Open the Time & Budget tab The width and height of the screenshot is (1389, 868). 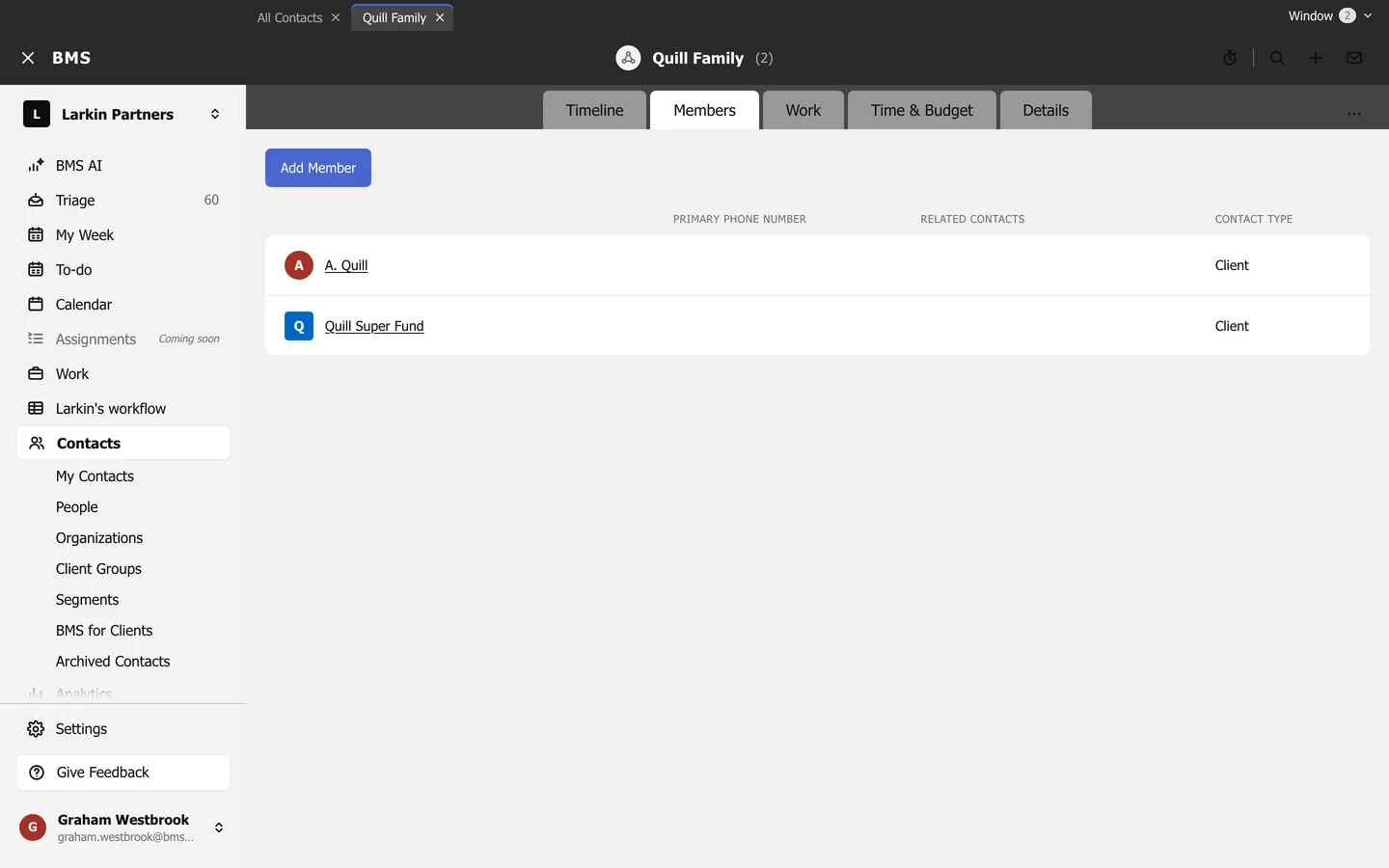pyautogui.click(x=921, y=110)
